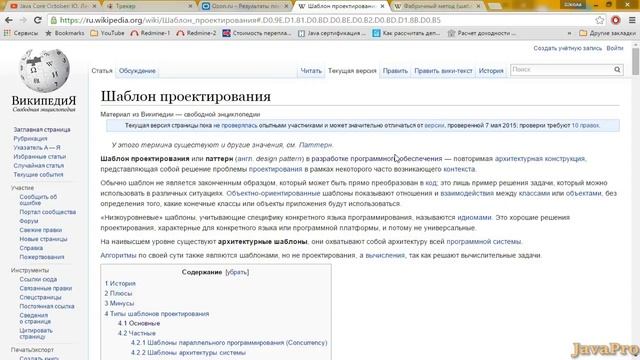This screenshot has width=640, height=360.
Task: Open Случайная статья link
Action: [38, 166]
